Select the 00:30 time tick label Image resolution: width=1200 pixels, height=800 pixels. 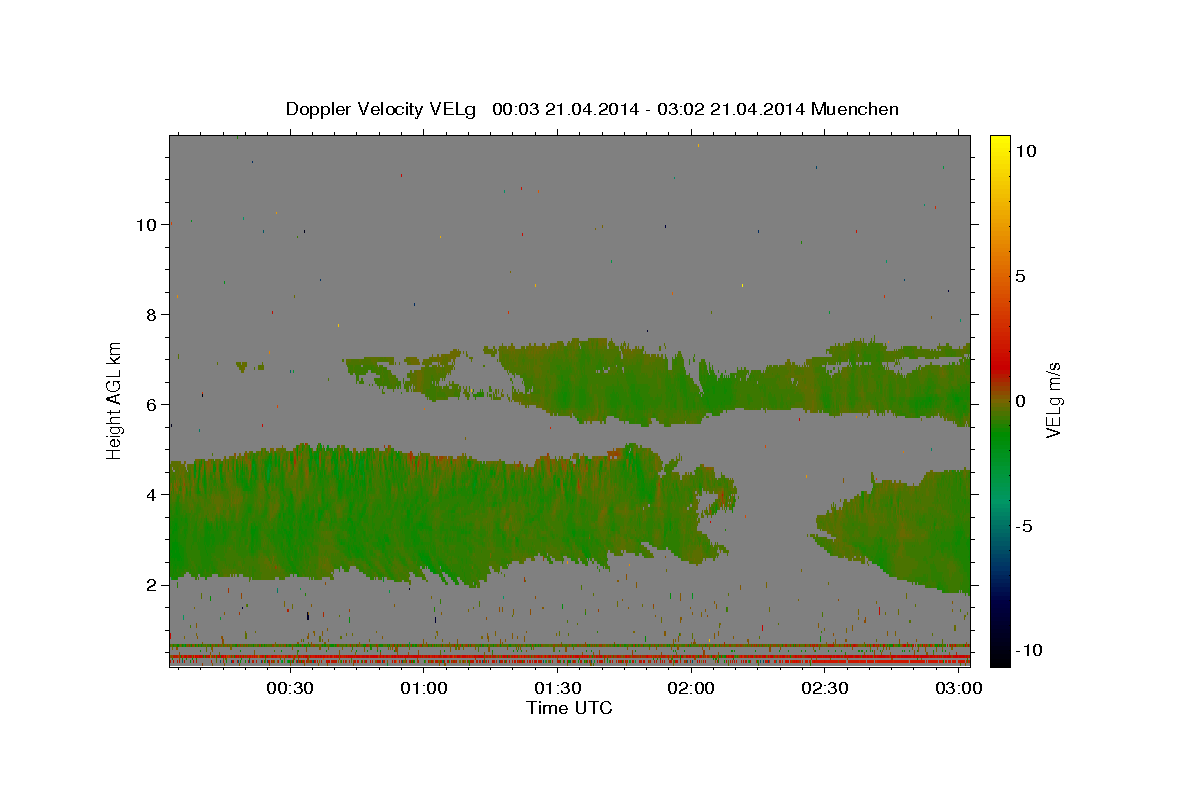coord(290,689)
